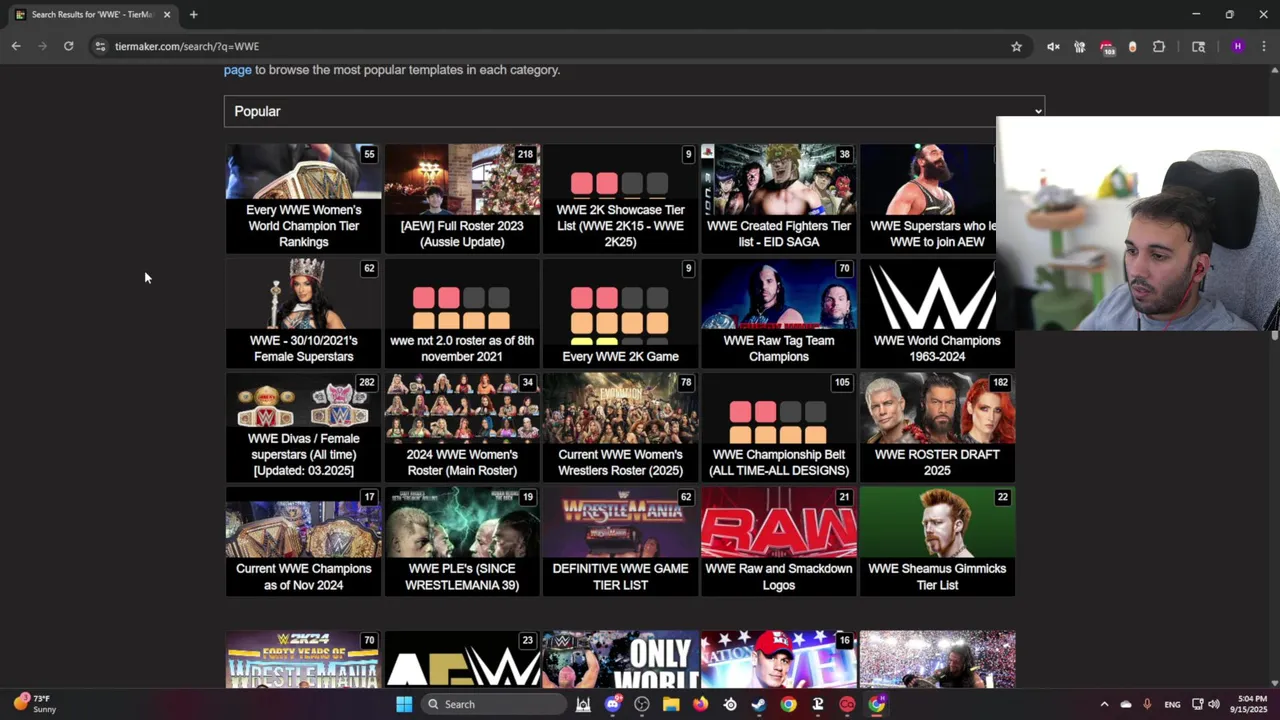The width and height of the screenshot is (1280, 720).
Task: Open the Windows Start menu
Action: tap(404, 704)
